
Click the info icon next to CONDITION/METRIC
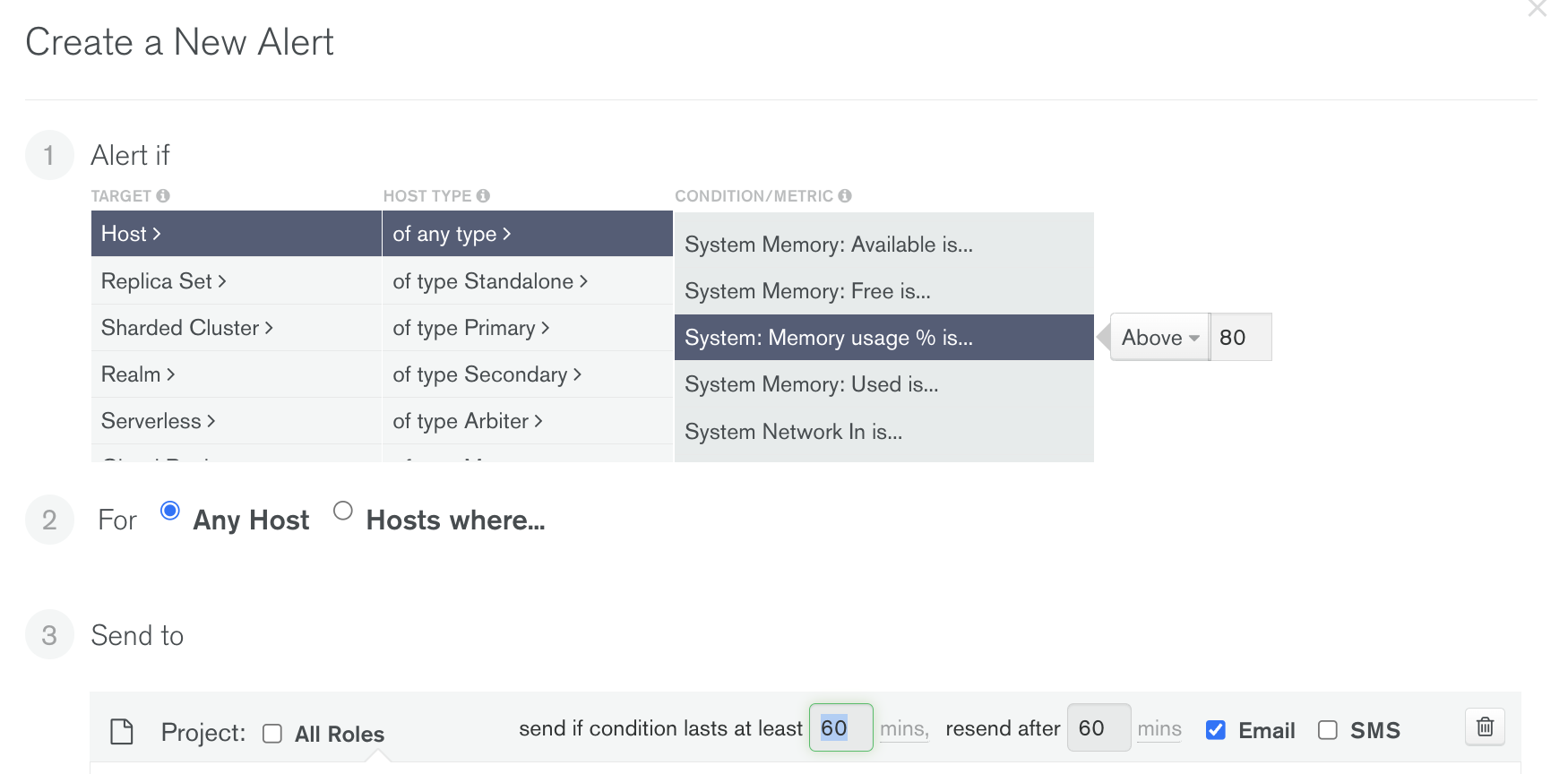(845, 195)
